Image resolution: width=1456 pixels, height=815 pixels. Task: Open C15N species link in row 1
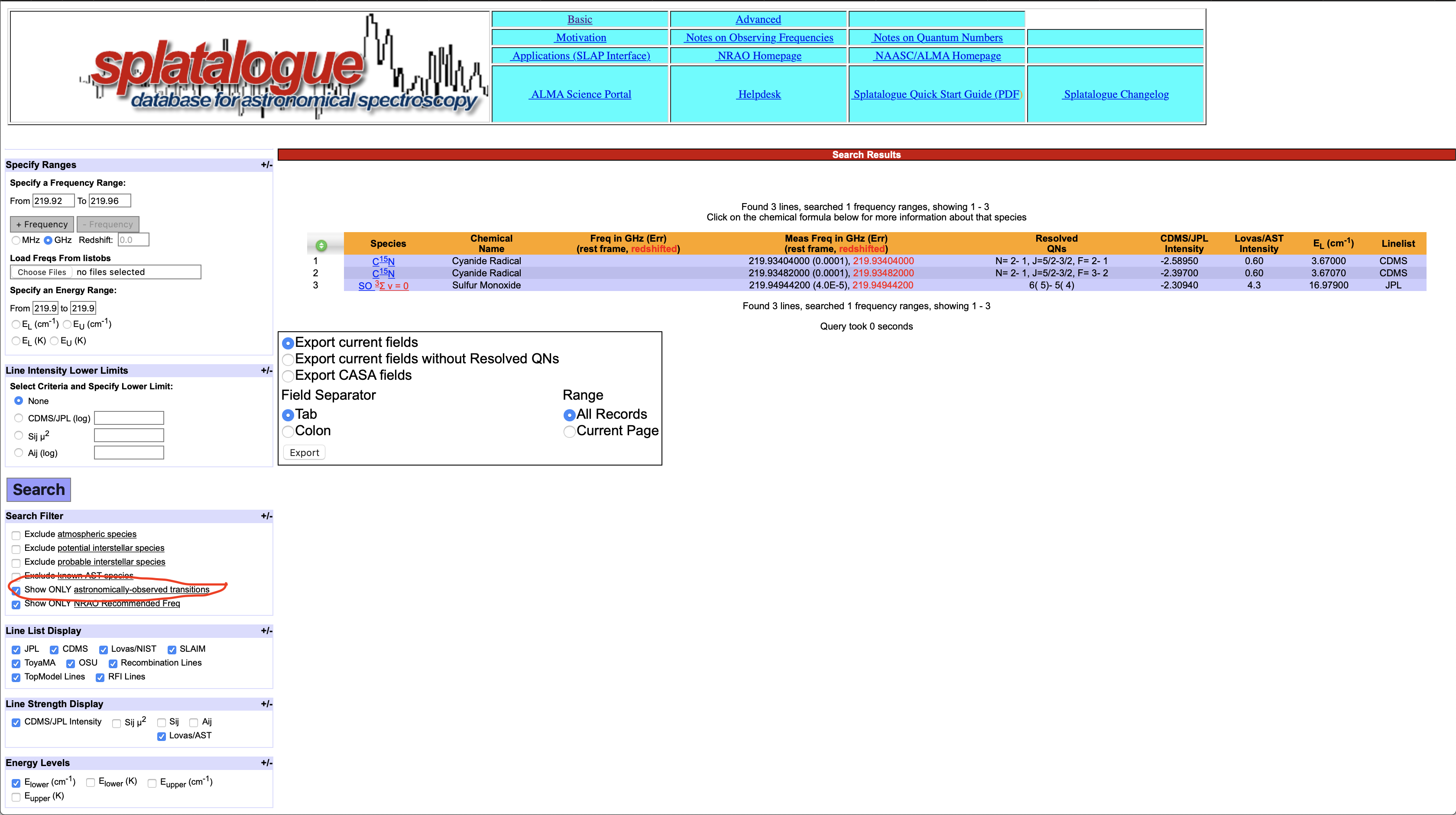click(383, 261)
